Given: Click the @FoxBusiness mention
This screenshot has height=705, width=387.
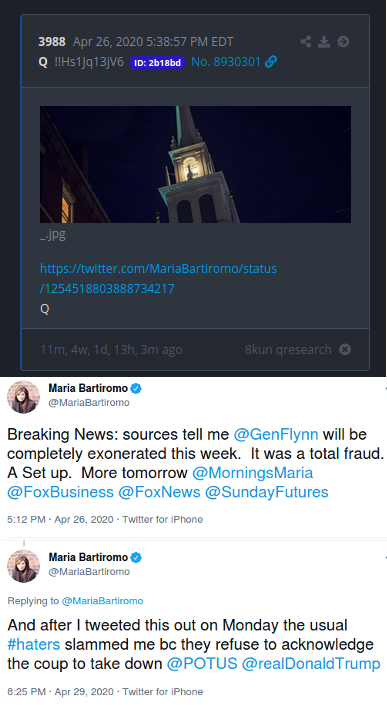Looking at the screenshot, I should 60,492.
